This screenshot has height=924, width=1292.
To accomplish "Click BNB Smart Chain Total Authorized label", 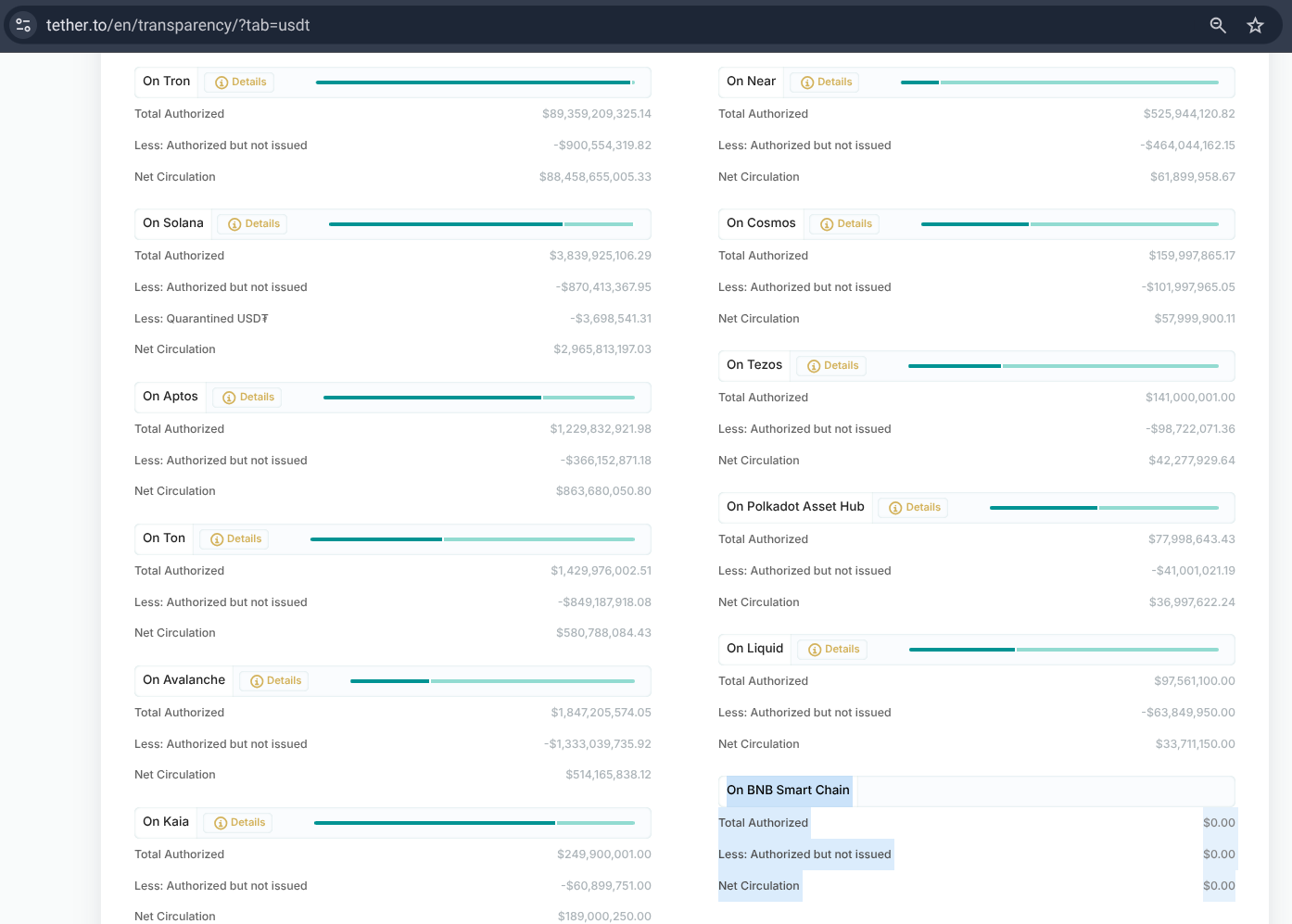I will [763, 823].
